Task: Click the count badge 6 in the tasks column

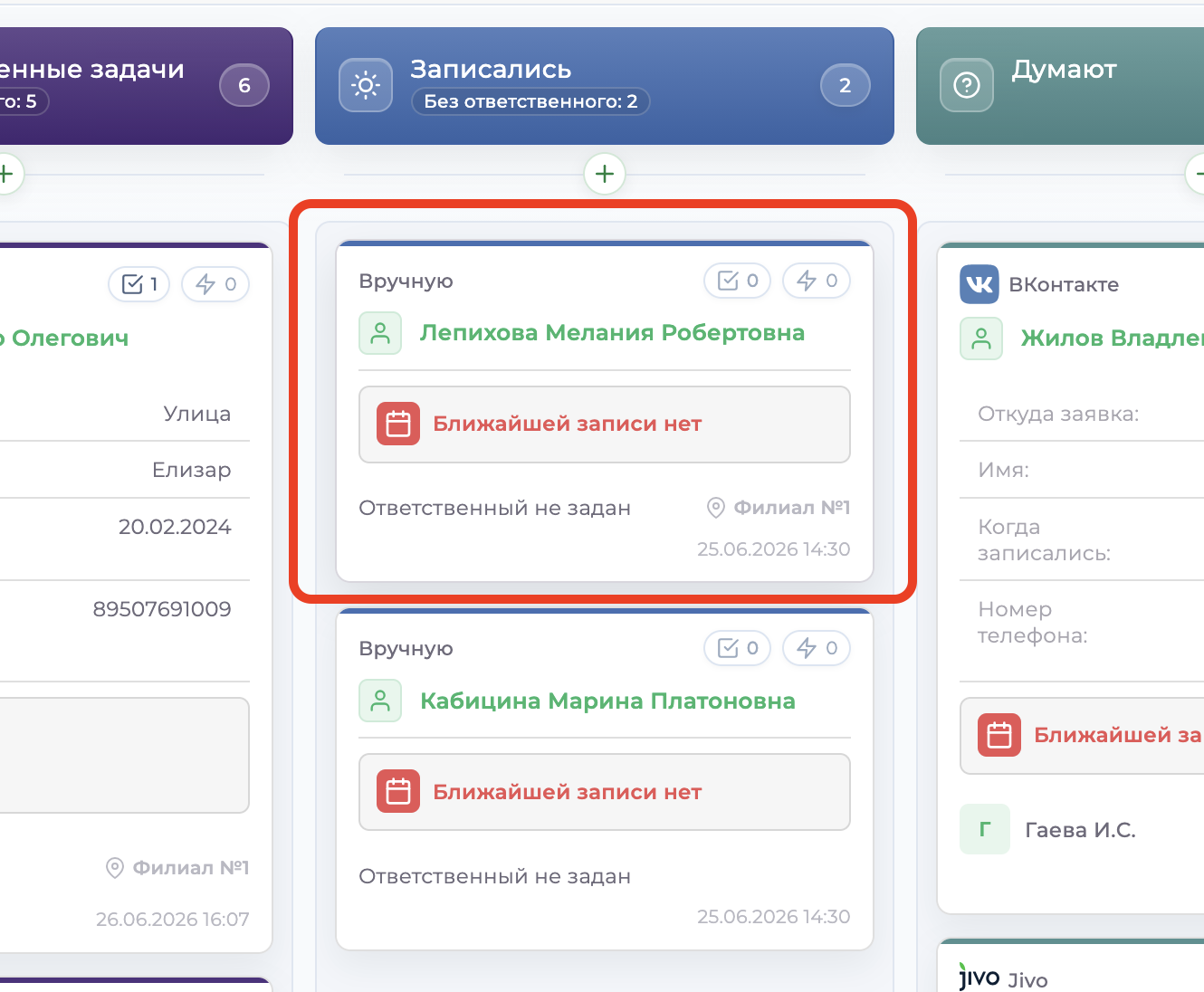Action: [244, 85]
